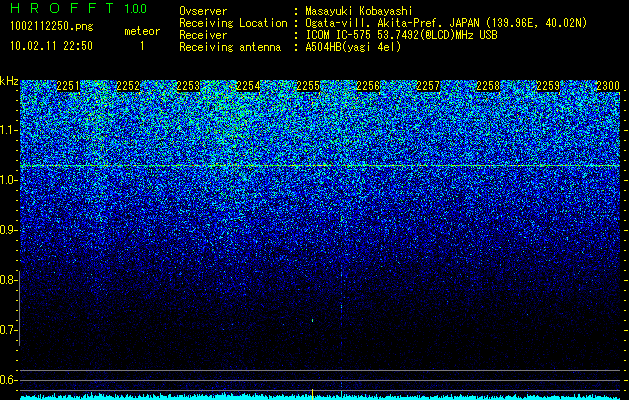The height and width of the screenshot is (400, 629).
Task: Select the filename 1002112250.png
Action: click(52, 26)
